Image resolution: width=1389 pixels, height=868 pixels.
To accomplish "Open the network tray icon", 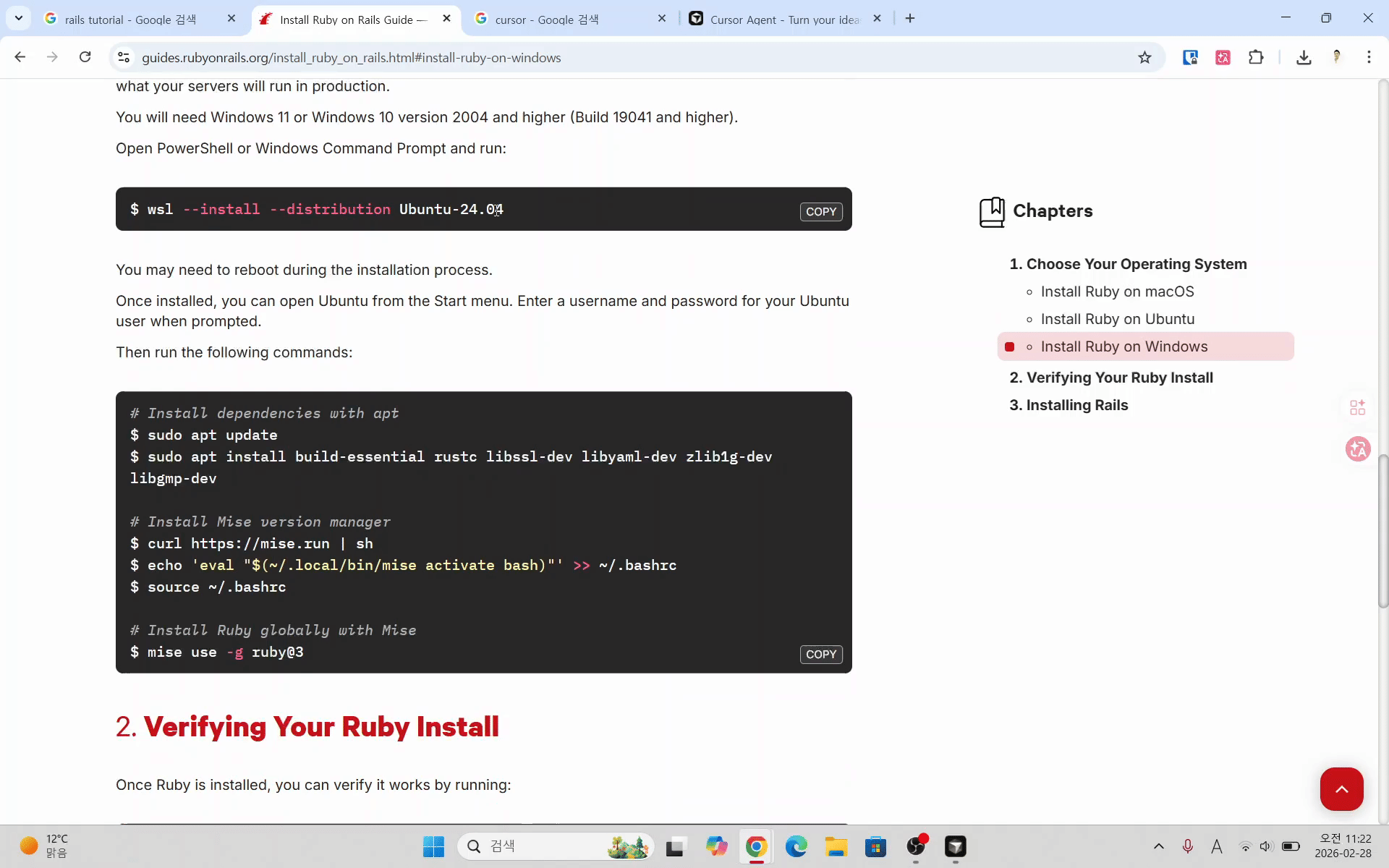I will coord(1245,846).
